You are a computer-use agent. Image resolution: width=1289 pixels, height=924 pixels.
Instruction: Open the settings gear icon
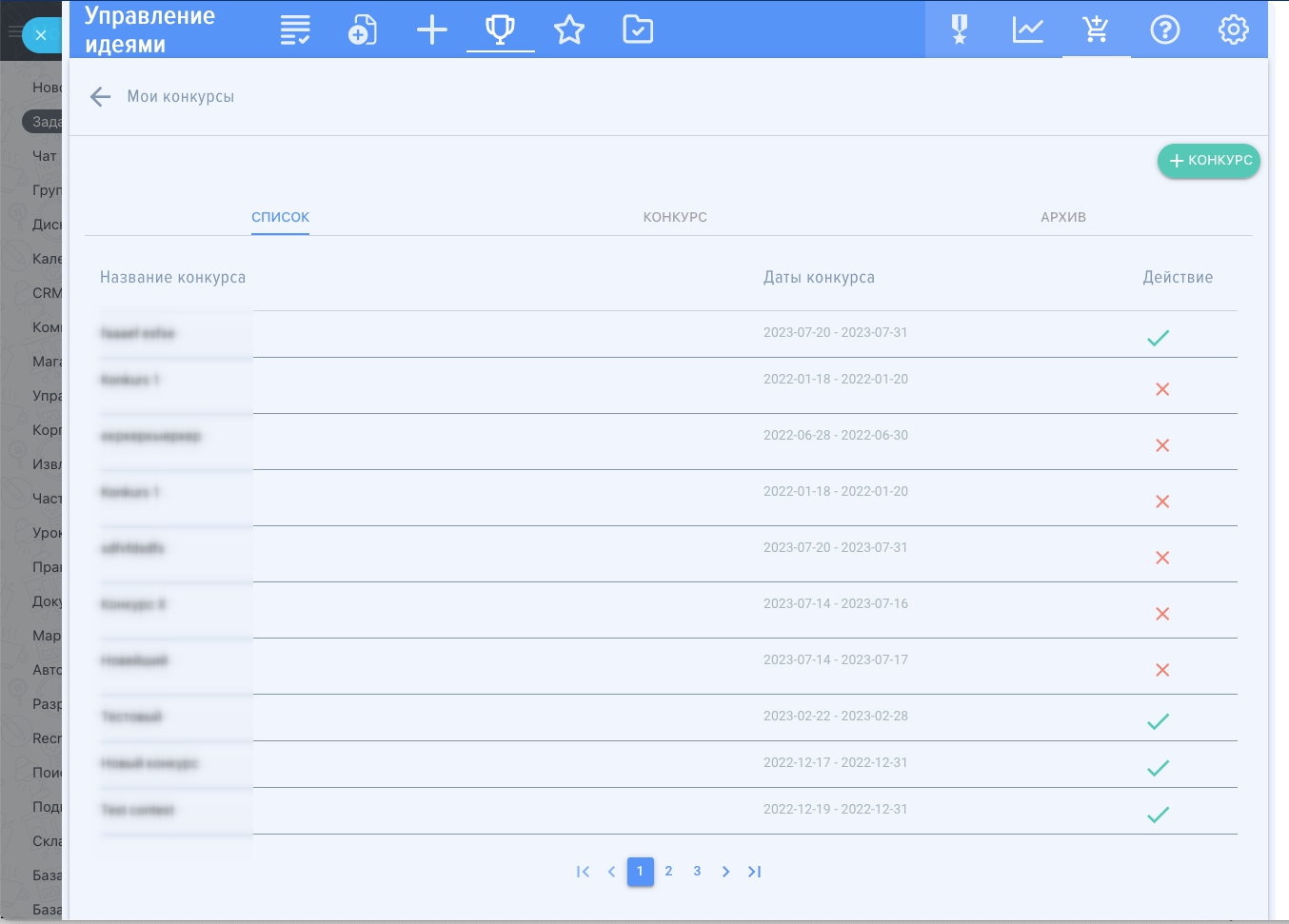click(1234, 30)
